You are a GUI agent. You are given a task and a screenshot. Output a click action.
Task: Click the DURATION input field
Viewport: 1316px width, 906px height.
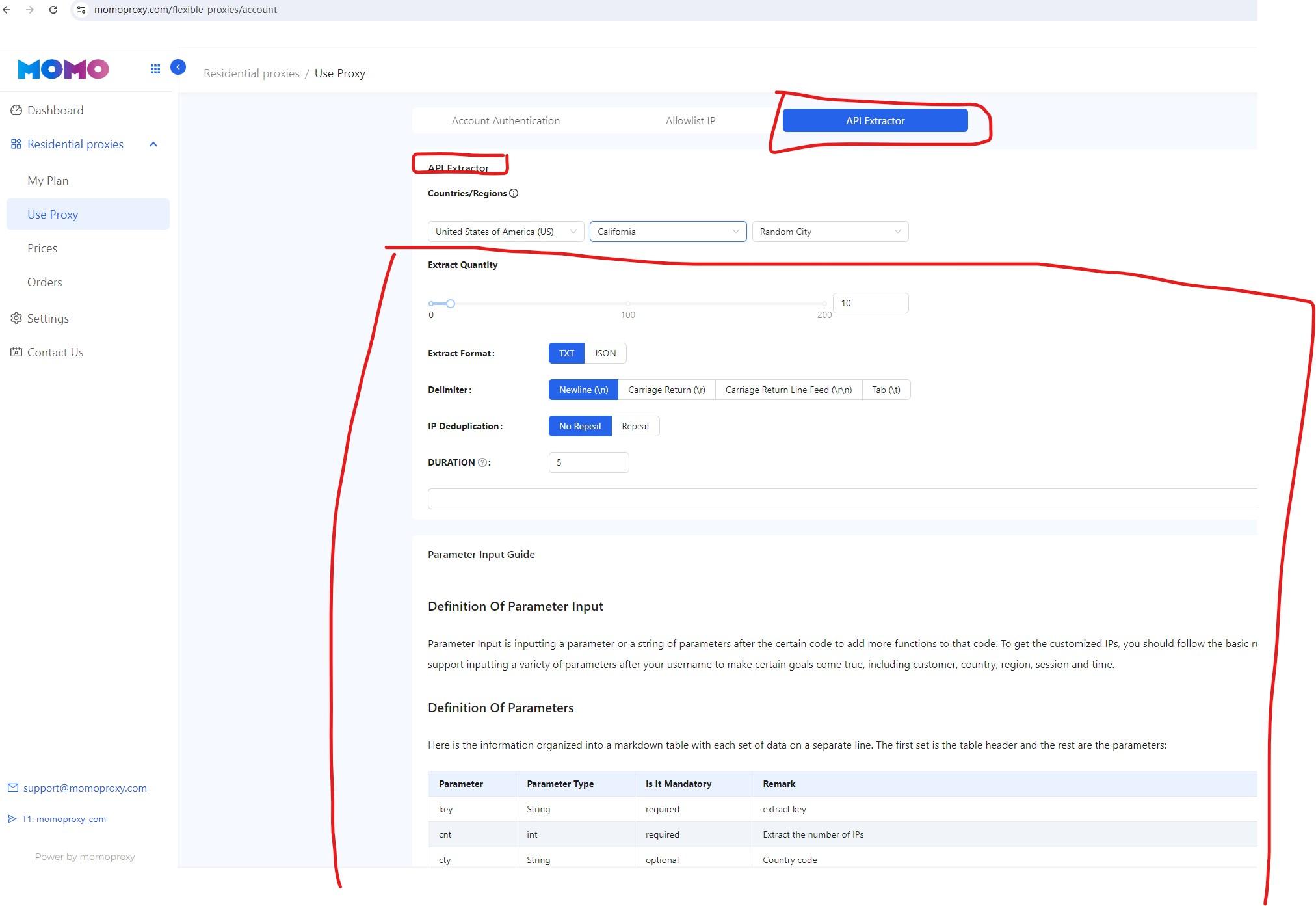tap(588, 462)
